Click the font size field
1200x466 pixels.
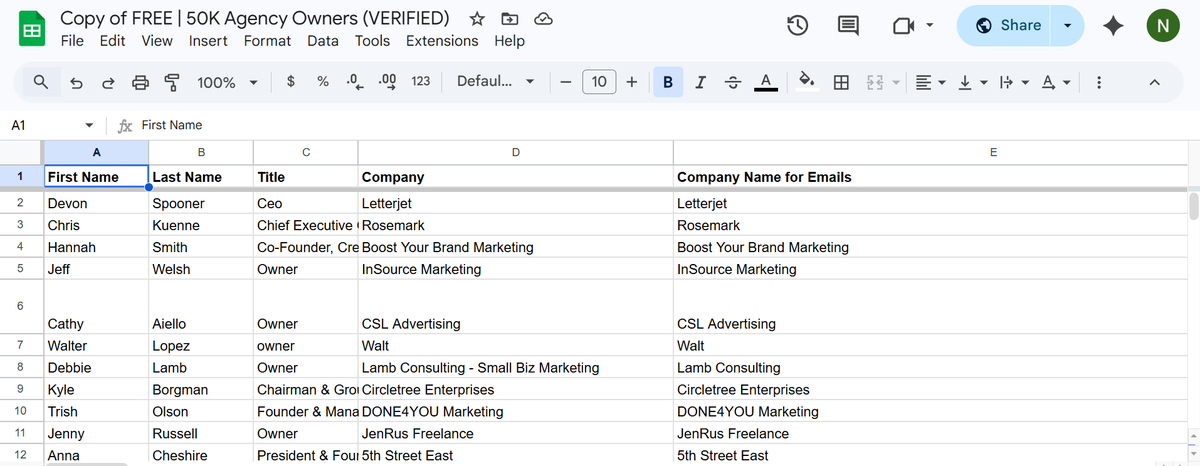pos(599,82)
